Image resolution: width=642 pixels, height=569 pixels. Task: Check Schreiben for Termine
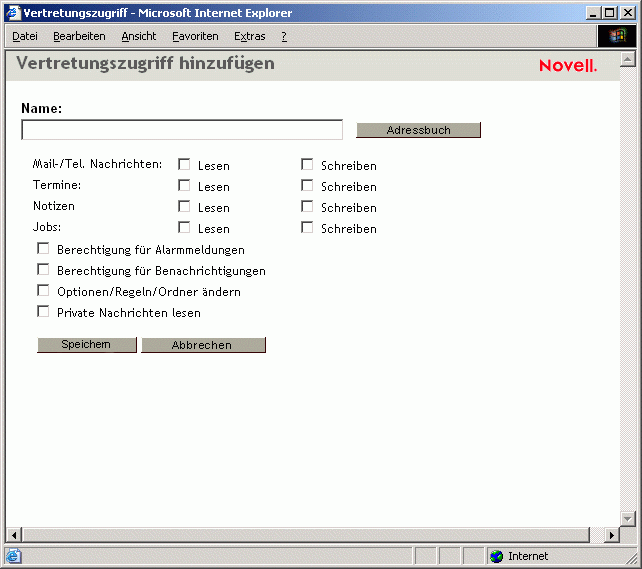(x=307, y=185)
